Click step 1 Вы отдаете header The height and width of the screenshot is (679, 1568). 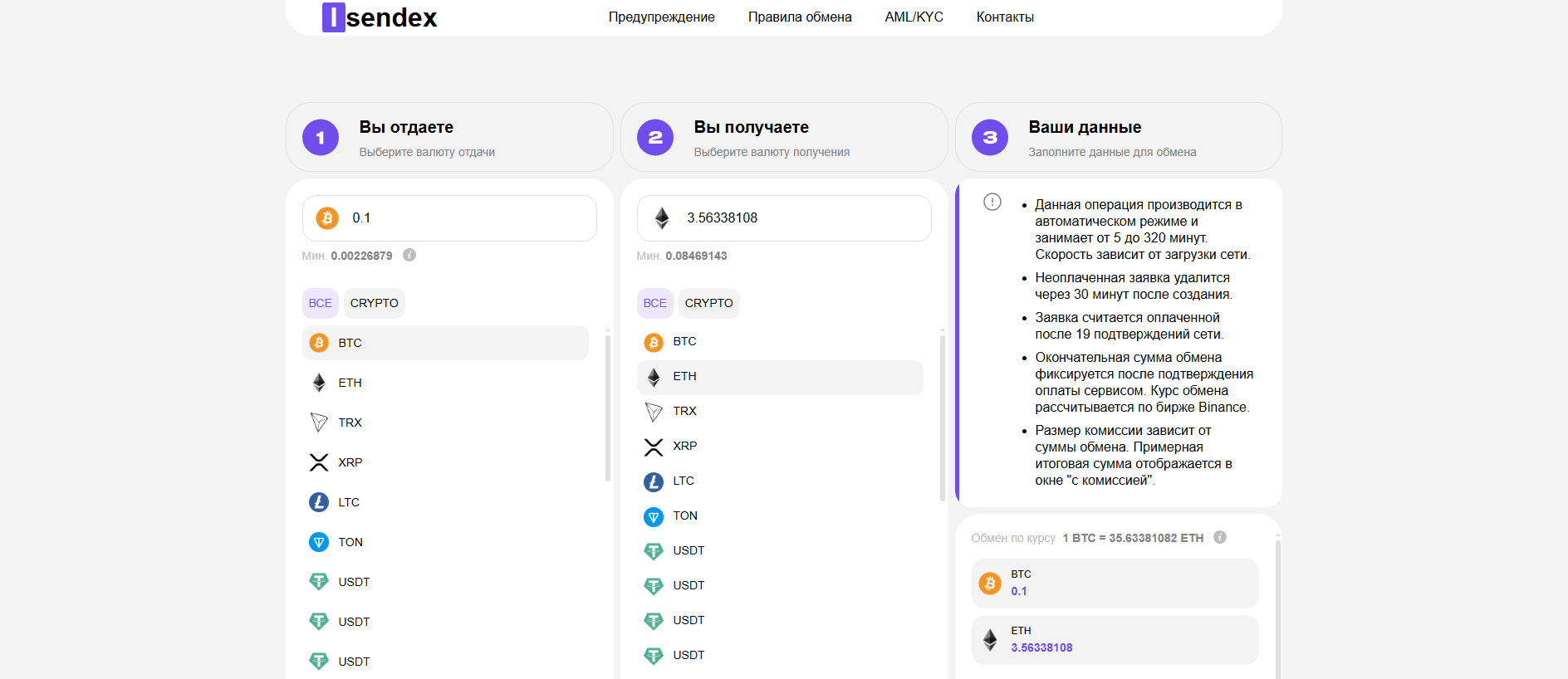(x=449, y=137)
